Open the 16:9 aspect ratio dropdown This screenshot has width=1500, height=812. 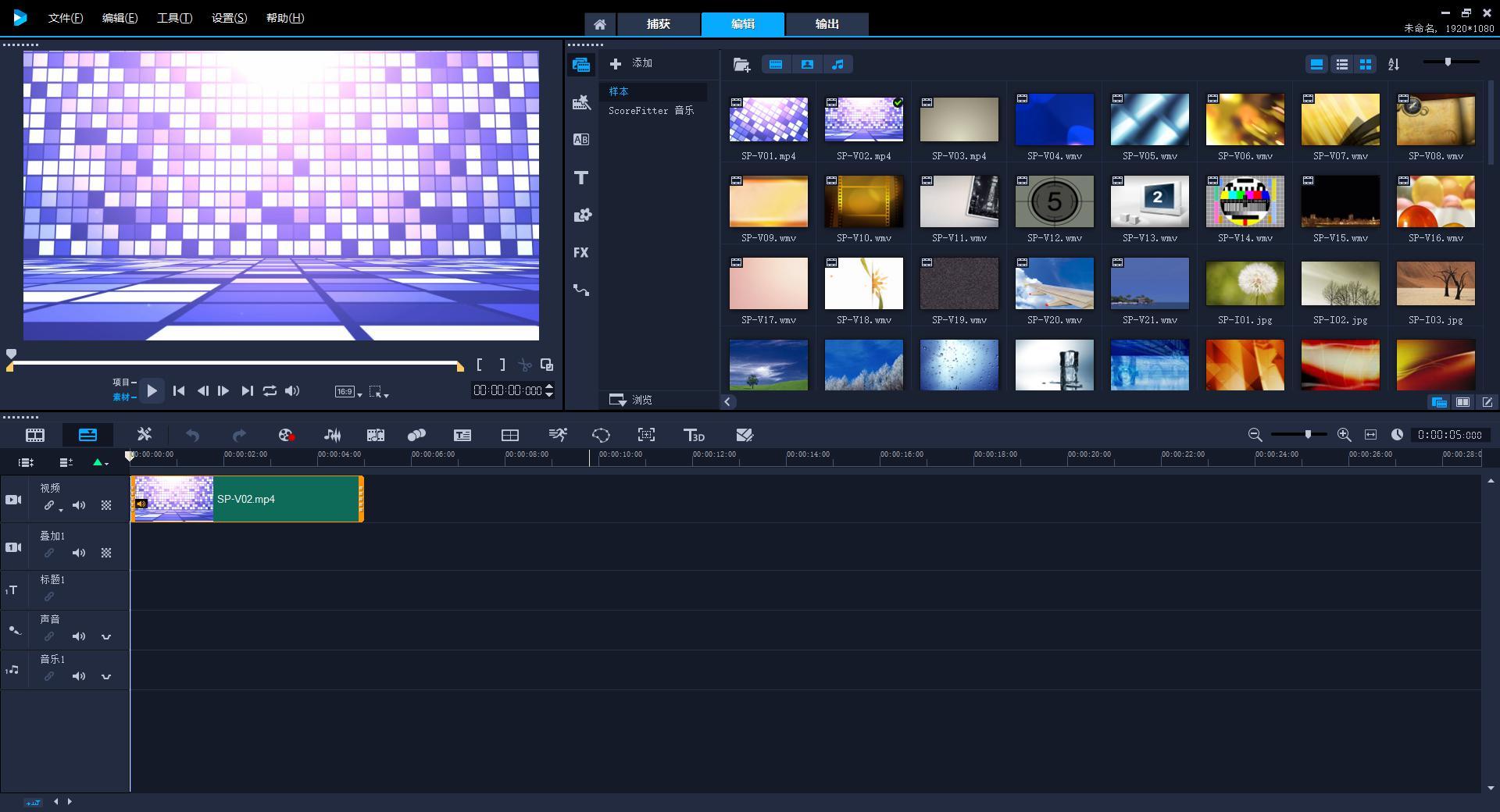[348, 391]
